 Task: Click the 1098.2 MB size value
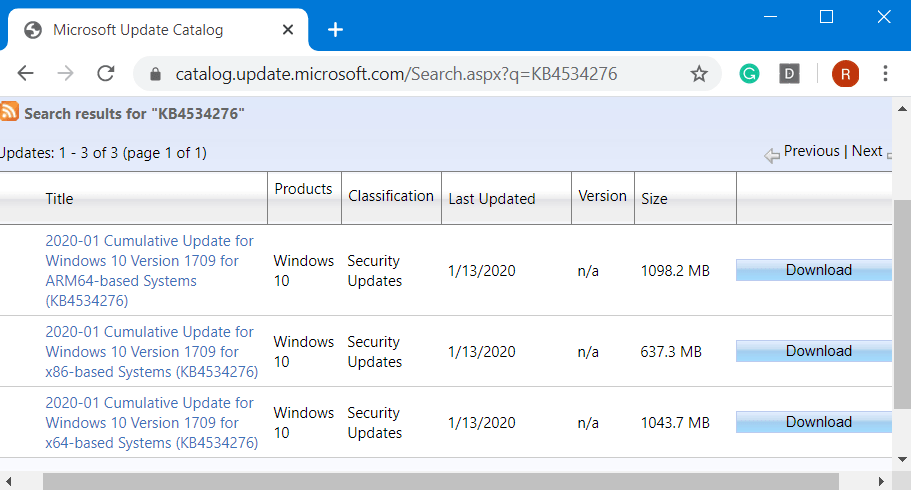point(675,271)
